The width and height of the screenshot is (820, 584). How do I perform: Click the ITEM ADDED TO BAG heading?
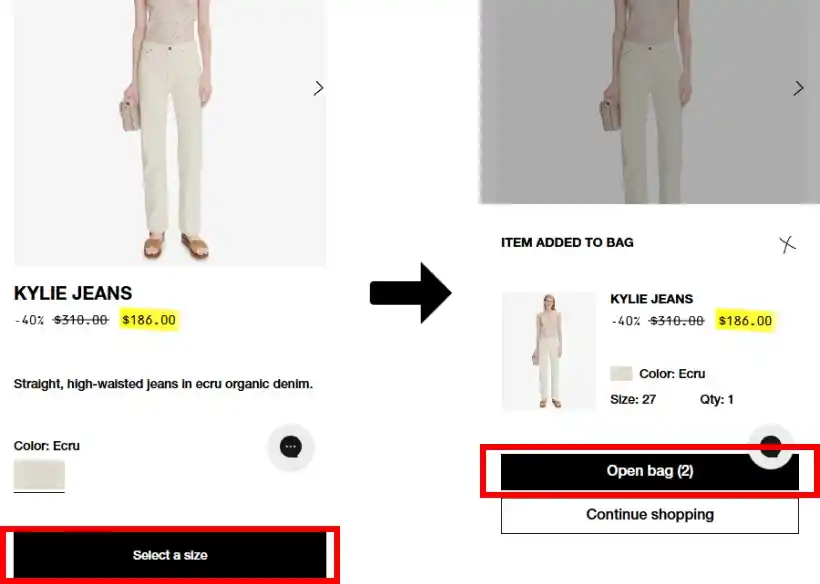(x=567, y=243)
